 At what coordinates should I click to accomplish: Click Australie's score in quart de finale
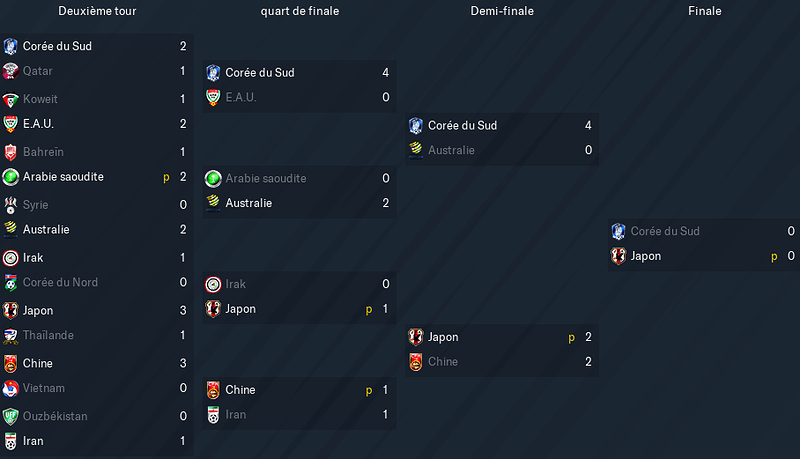[x=386, y=203]
